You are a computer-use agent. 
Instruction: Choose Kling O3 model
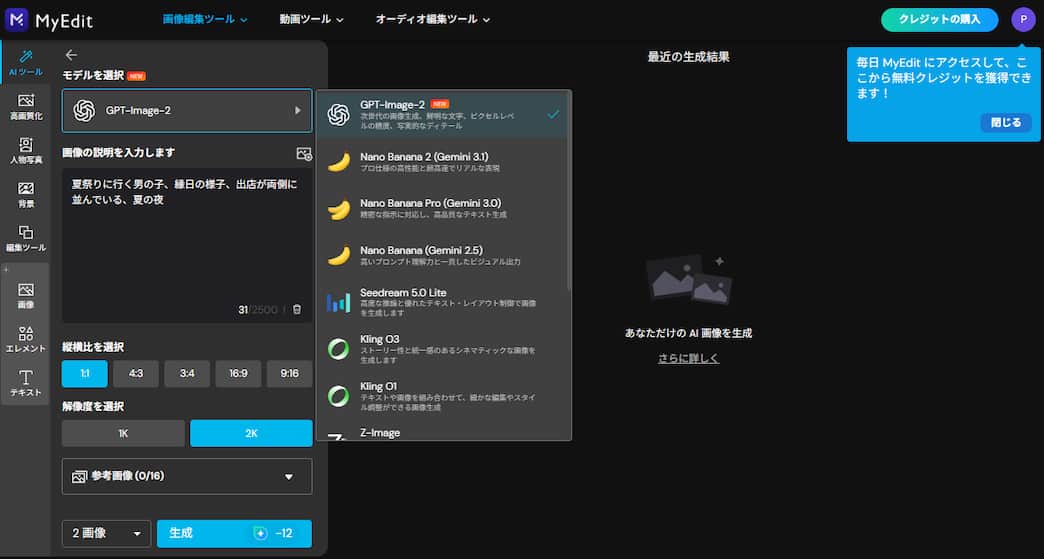[x=442, y=349]
